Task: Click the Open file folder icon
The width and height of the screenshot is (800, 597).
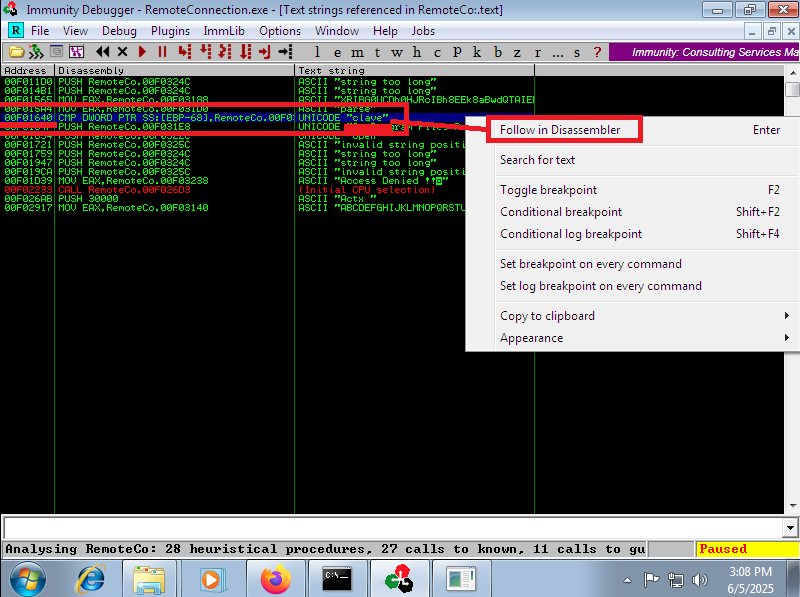Action: coord(16,52)
